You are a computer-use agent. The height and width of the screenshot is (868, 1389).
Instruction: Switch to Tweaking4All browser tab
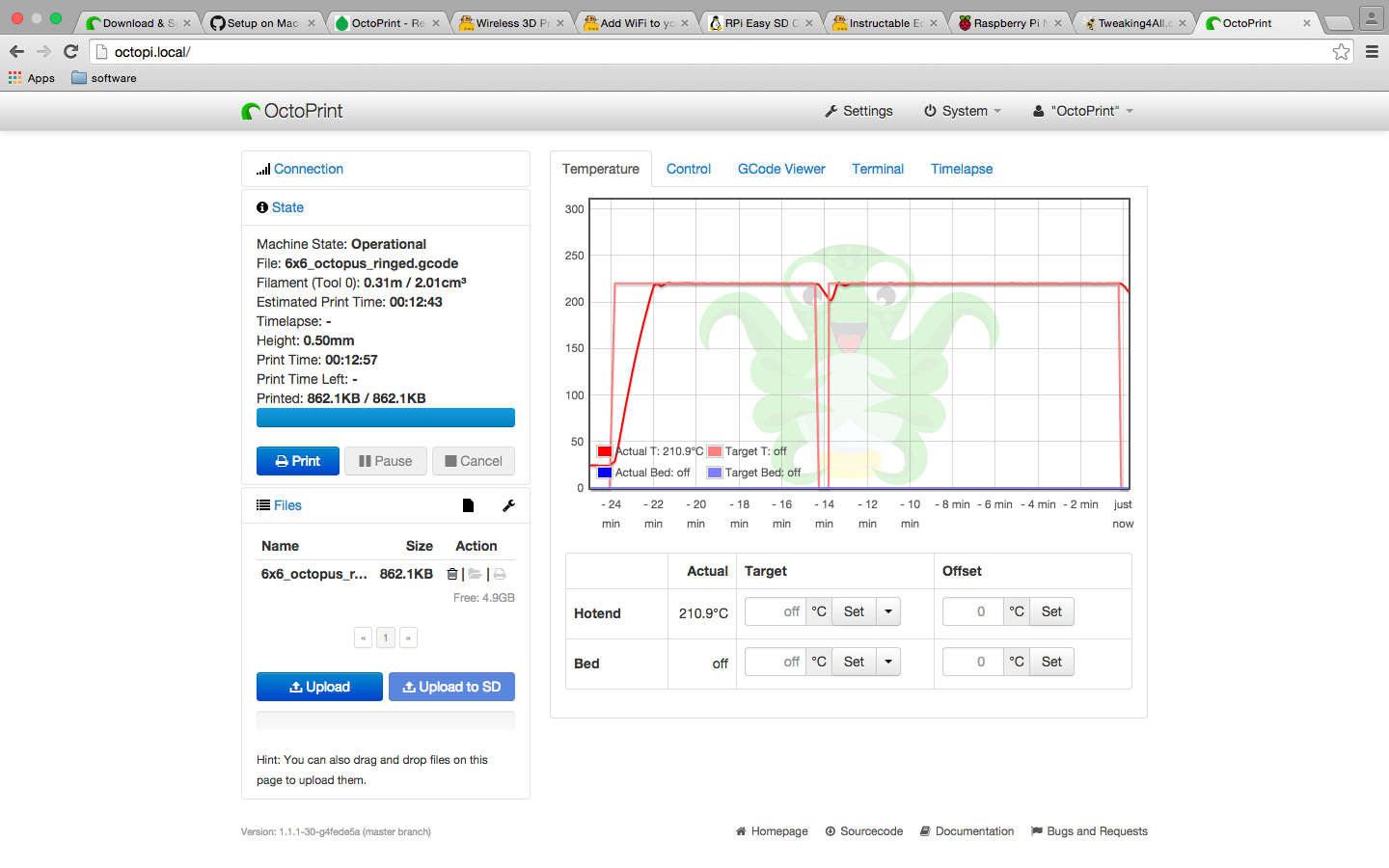click(1135, 23)
